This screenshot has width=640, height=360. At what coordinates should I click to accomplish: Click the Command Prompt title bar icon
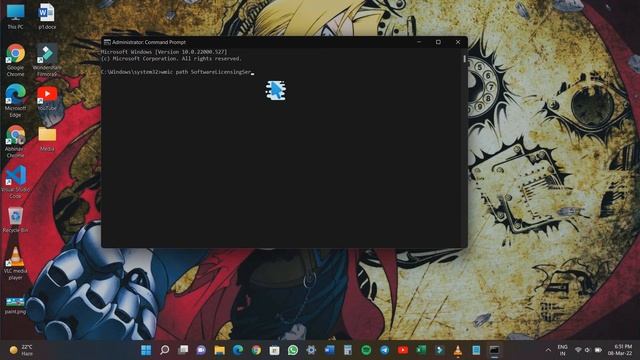pyautogui.click(x=107, y=42)
